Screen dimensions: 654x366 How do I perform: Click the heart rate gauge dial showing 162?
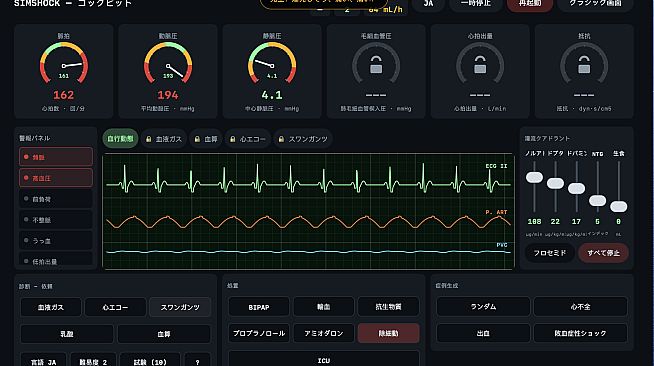(x=64, y=63)
